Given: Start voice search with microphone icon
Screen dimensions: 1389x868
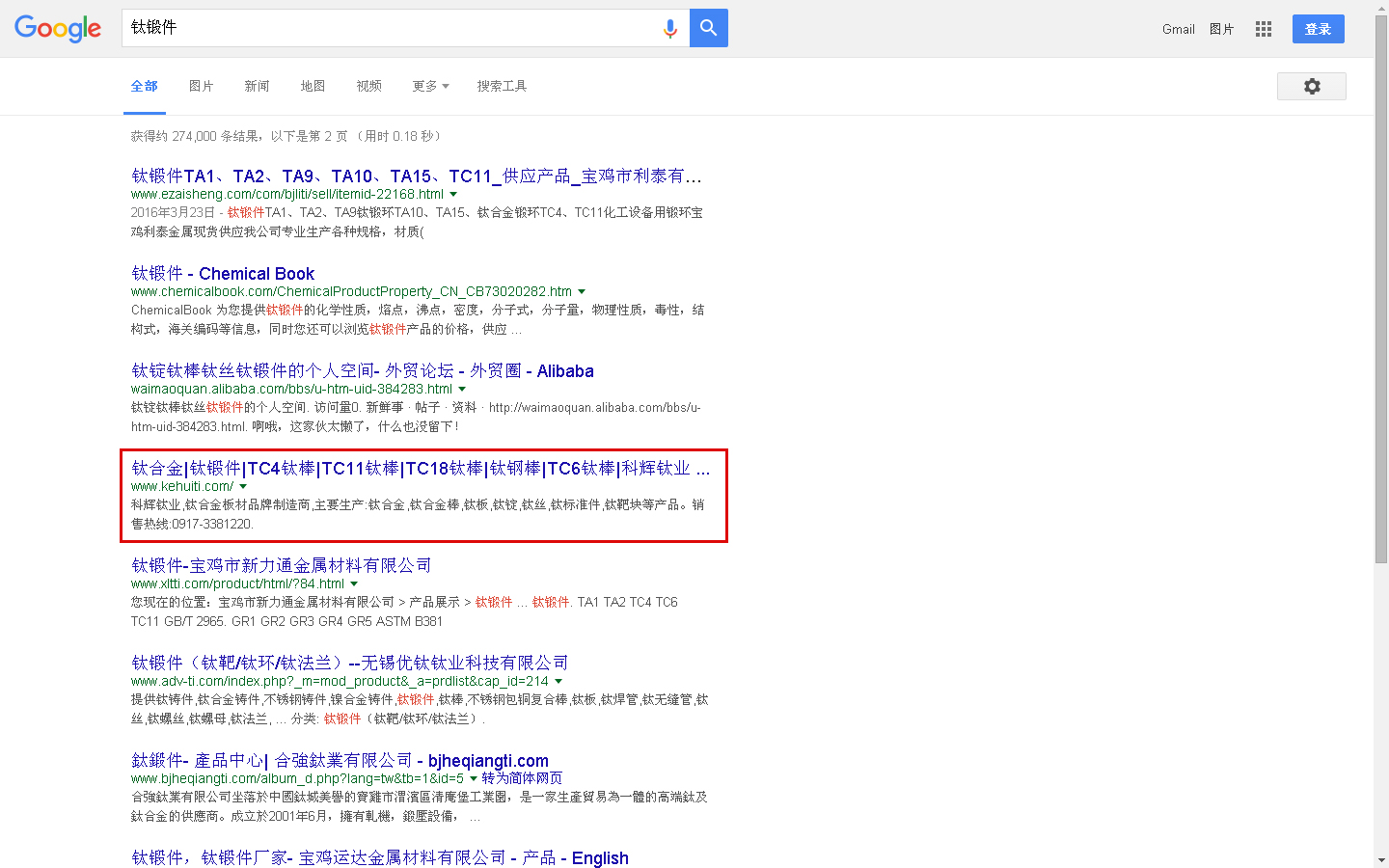Looking at the screenshot, I should 670,29.
